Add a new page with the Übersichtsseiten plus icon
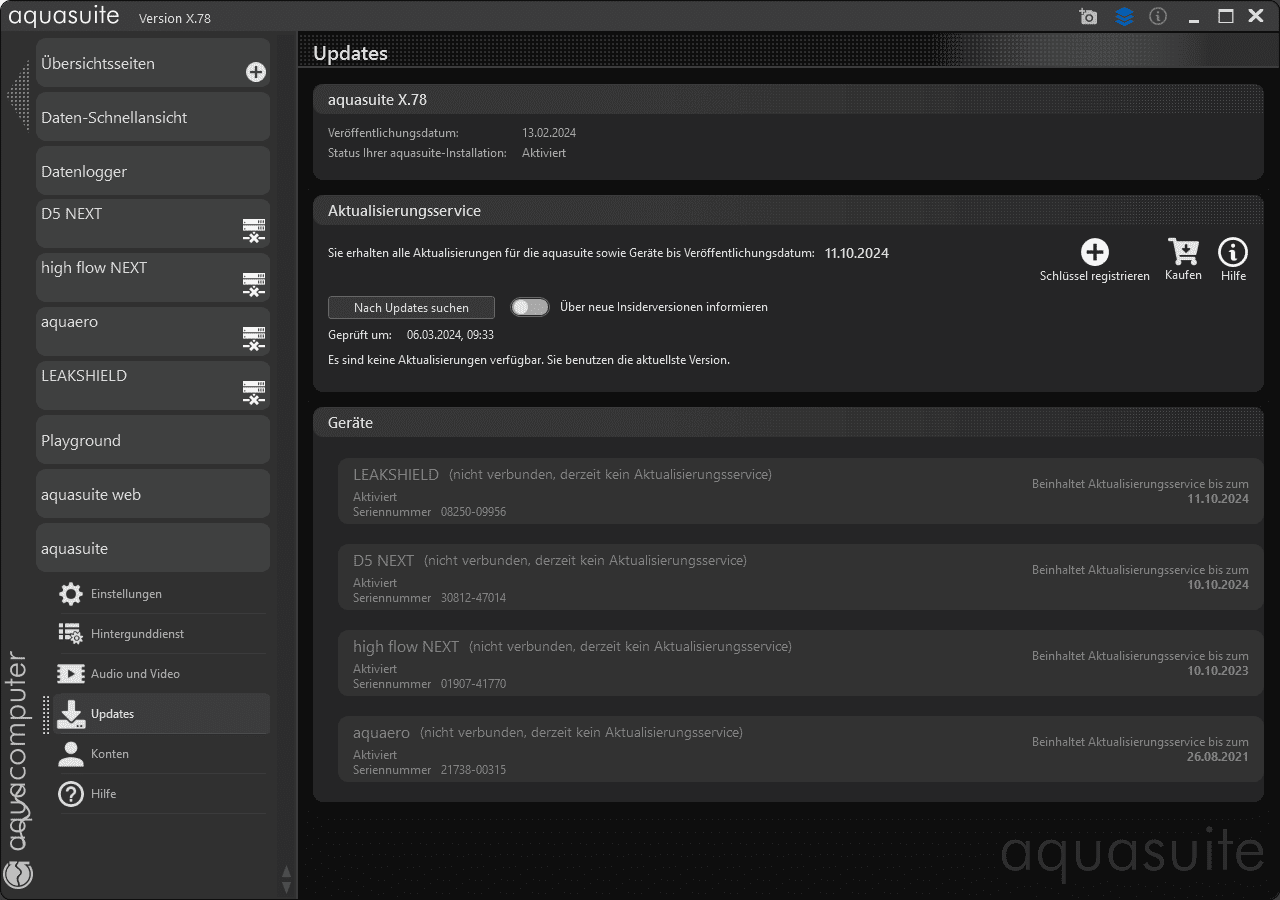The height and width of the screenshot is (900, 1280). click(256, 72)
